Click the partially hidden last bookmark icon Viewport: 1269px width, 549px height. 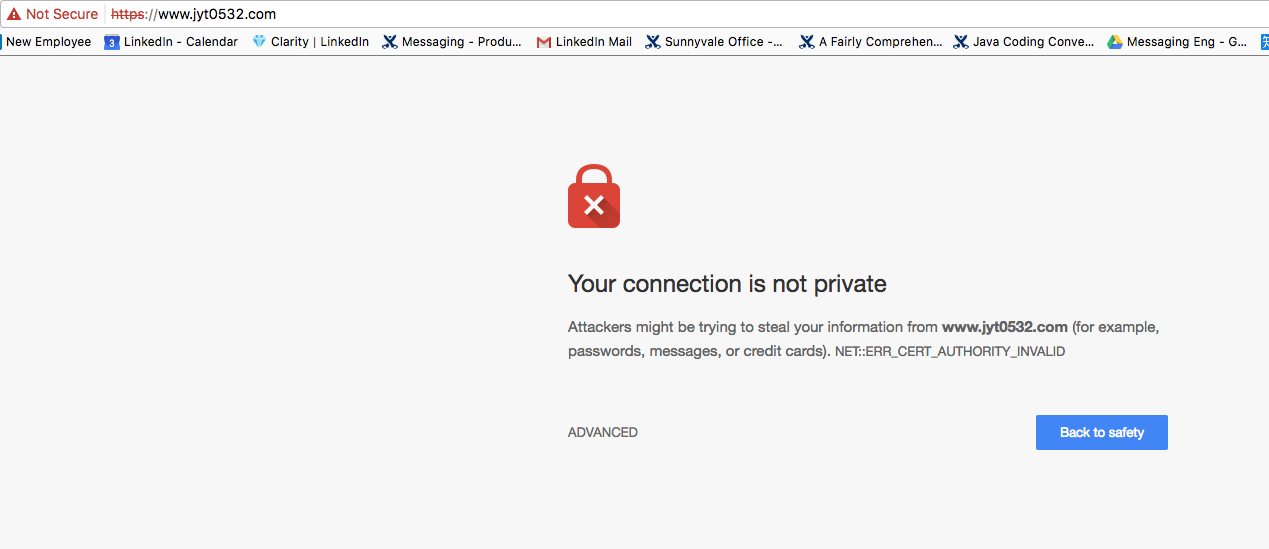click(1264, 42)
